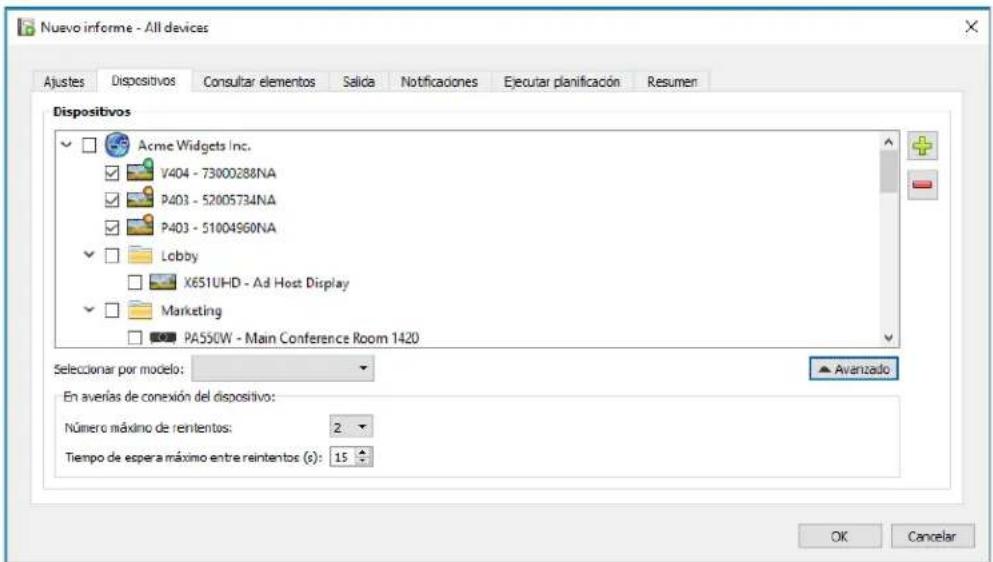Collapse the Marketing folder node
This screenshot has height=562, width=993.
[89, 310]
